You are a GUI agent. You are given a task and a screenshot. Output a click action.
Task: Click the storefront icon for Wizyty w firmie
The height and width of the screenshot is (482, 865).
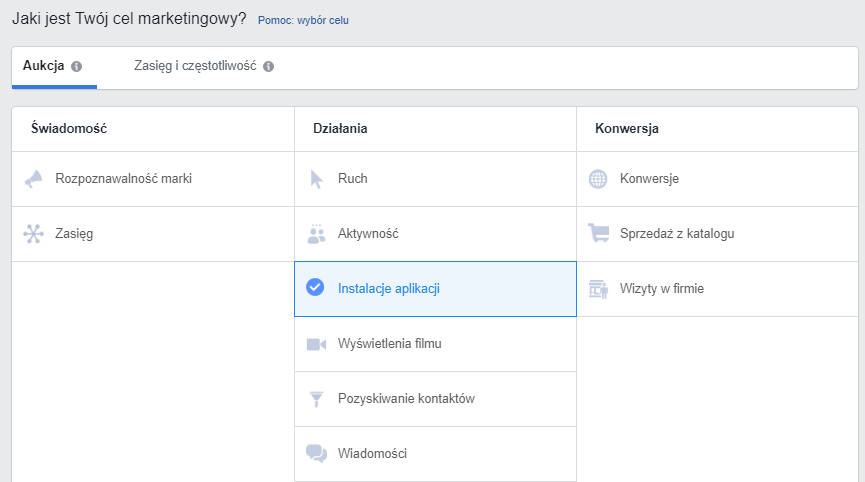[598, 289]
